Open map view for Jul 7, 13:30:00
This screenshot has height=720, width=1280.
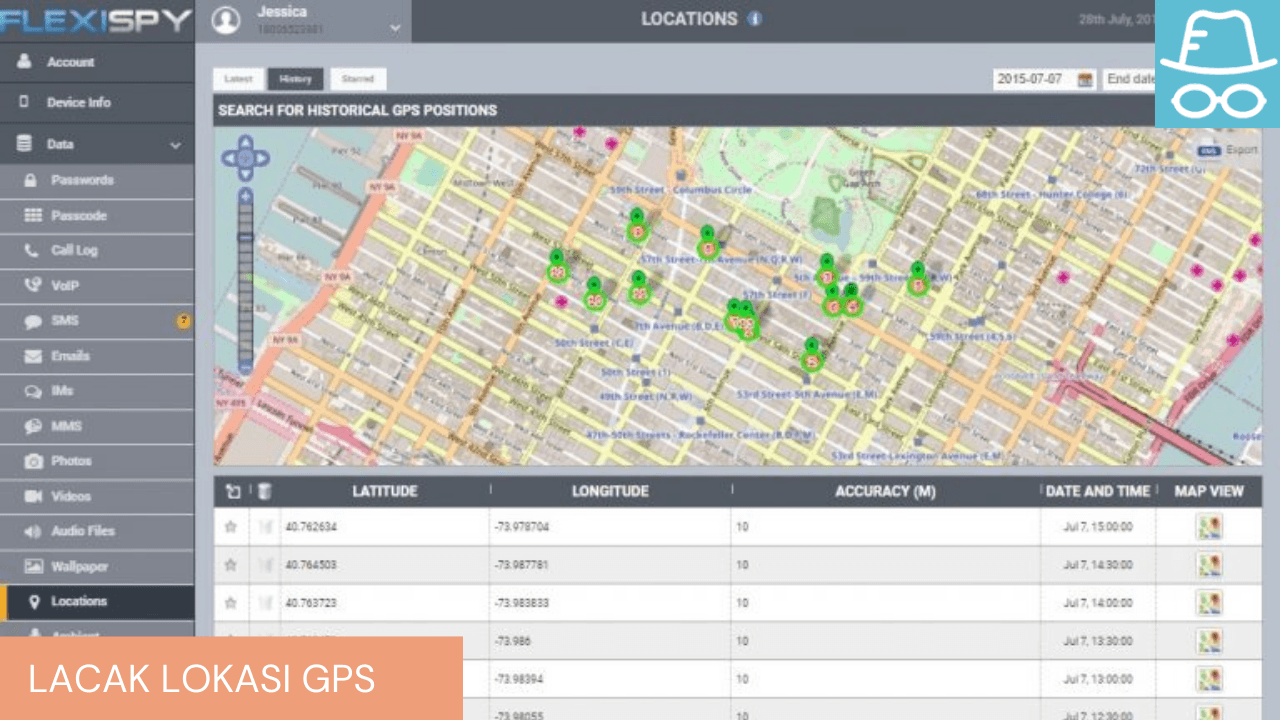click(x=1210, y=641)
